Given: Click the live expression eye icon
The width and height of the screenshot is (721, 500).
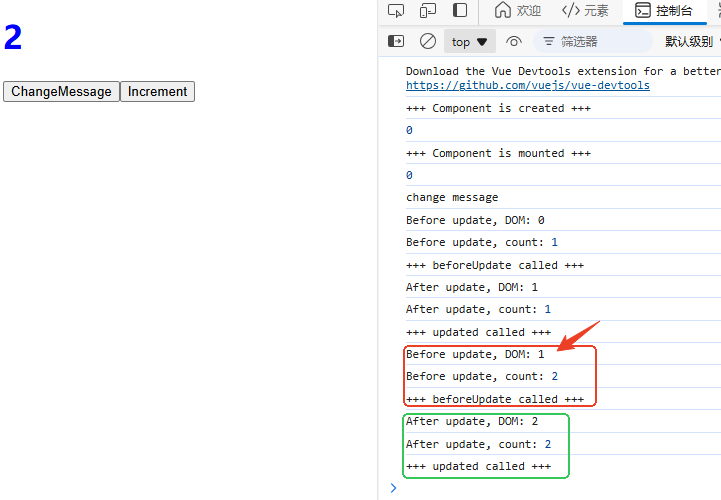Looking at the screenshot, I should pos(514,42).
